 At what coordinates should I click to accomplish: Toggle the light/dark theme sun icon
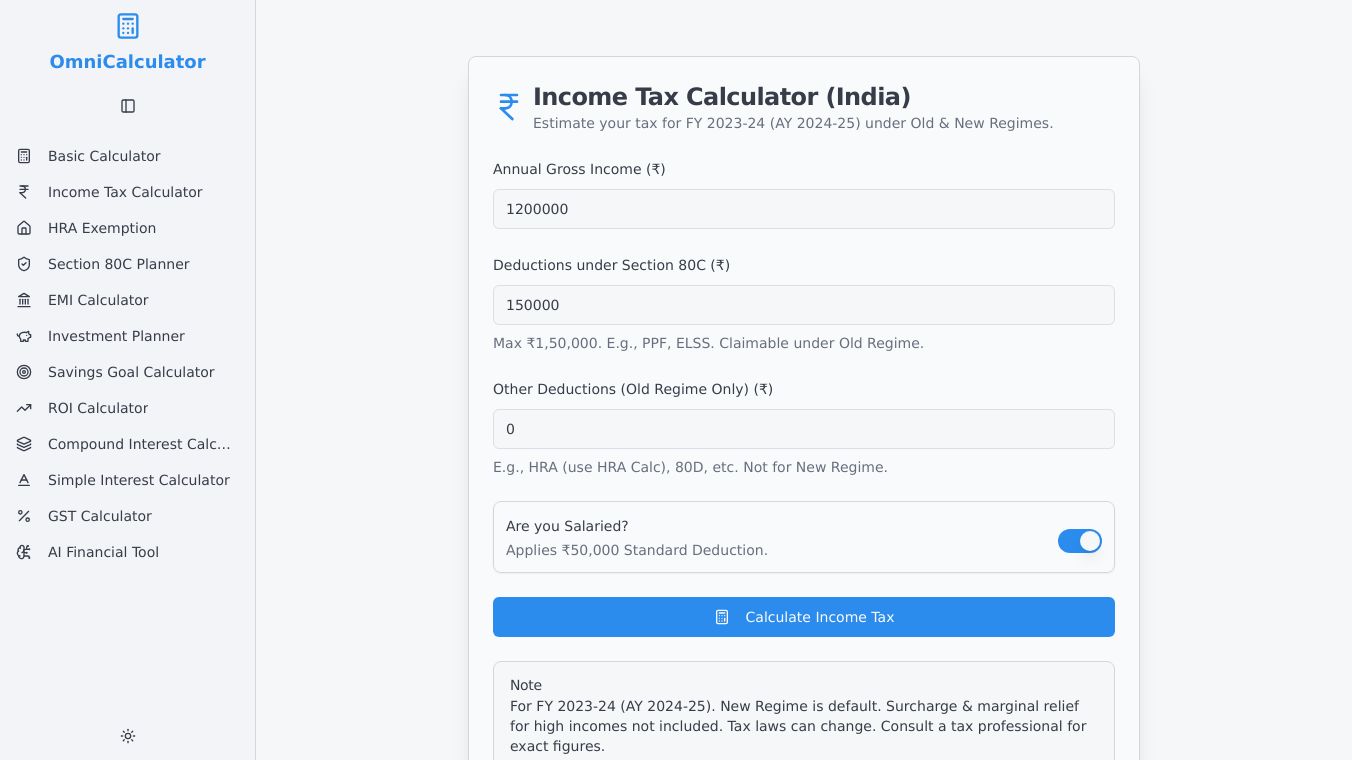coord(128,736)
